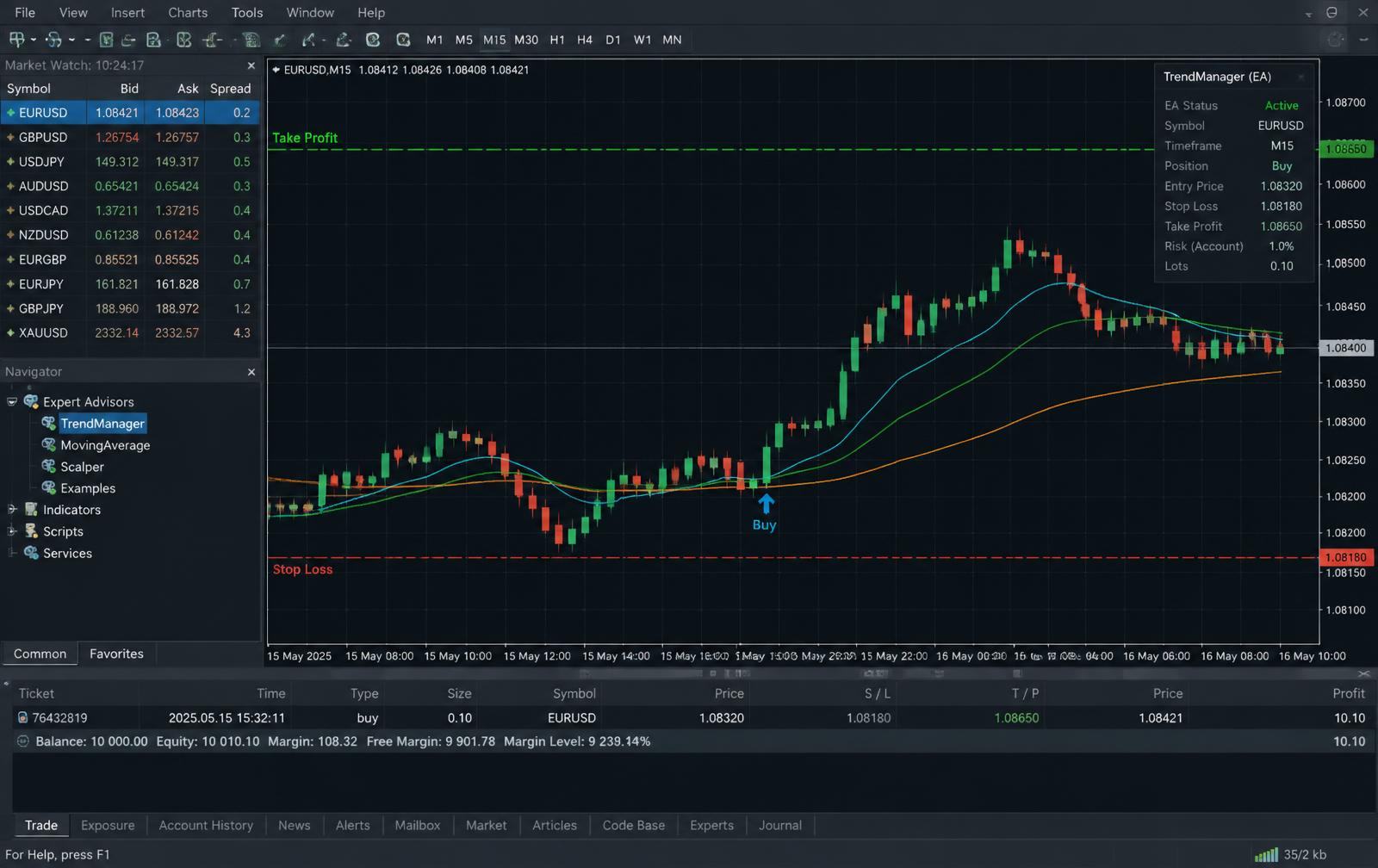Select the M30 timeframe button
Viewport: 1378px width, 868px height.
(x=526, y=40)
